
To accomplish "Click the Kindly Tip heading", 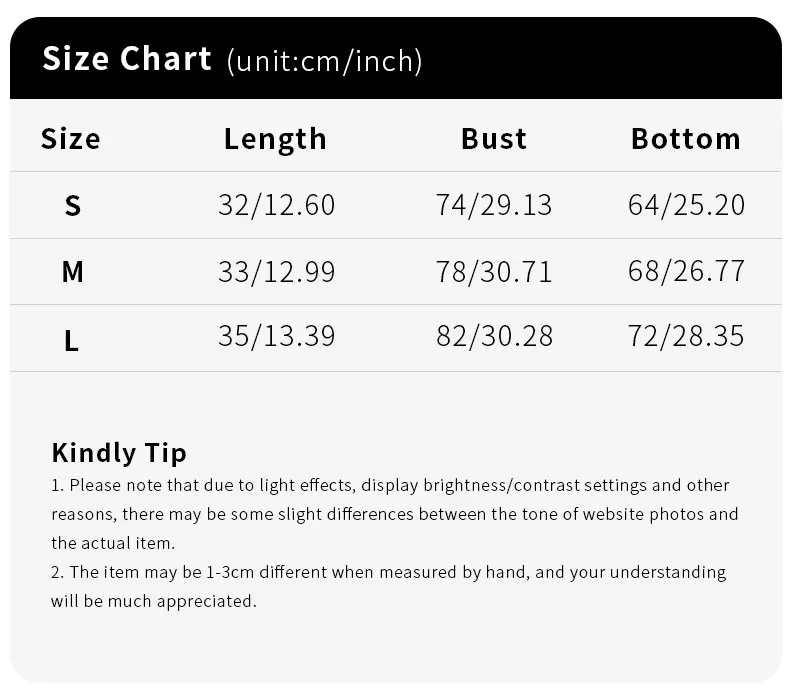I will tap(119, 453).
